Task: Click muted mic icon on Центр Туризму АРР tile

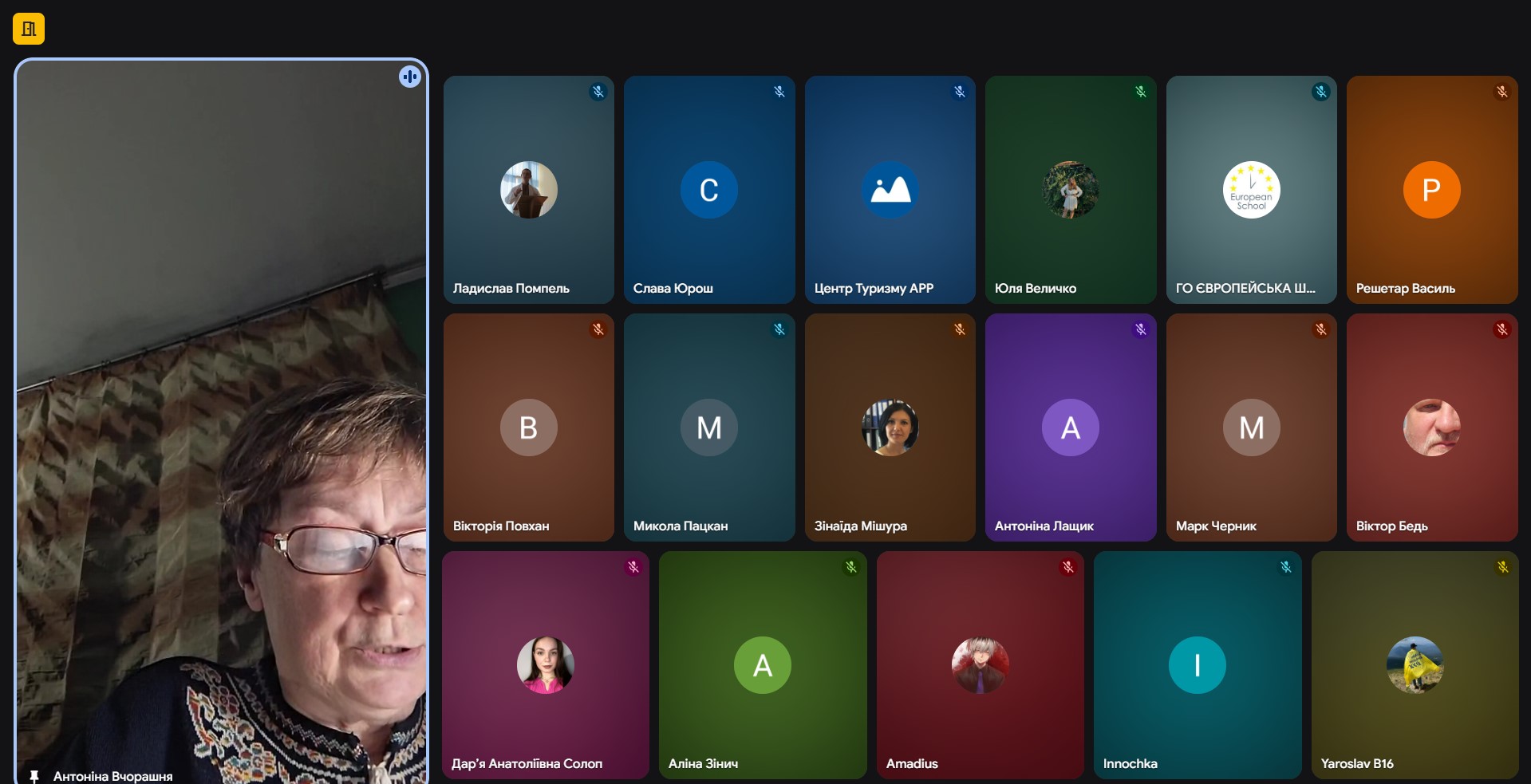Action: [960, 92]
